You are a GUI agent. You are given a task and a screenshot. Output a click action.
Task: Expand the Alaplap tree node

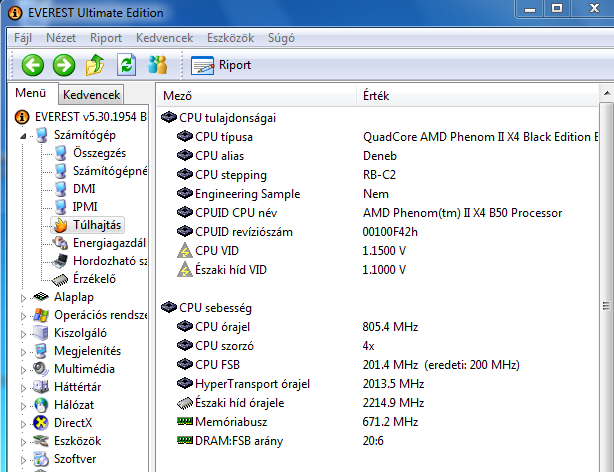(23, 298)
